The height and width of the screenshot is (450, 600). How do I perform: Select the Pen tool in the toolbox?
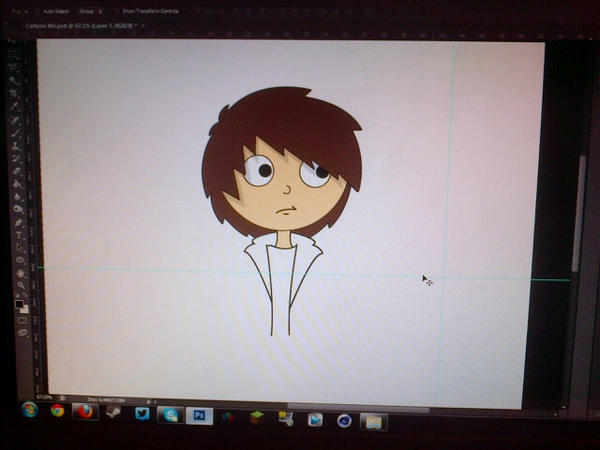pos(18,222)
